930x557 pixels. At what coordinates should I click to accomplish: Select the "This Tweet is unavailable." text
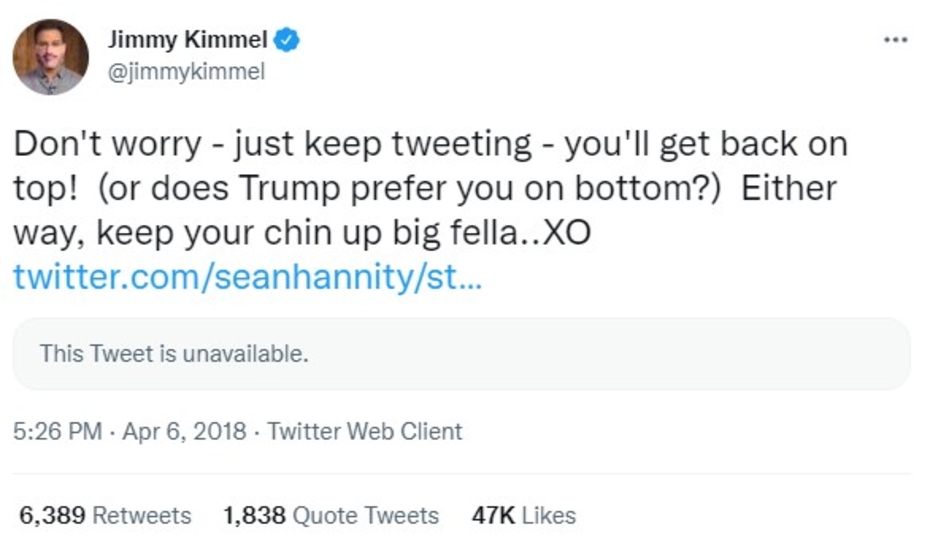click(x=174, y=353)
